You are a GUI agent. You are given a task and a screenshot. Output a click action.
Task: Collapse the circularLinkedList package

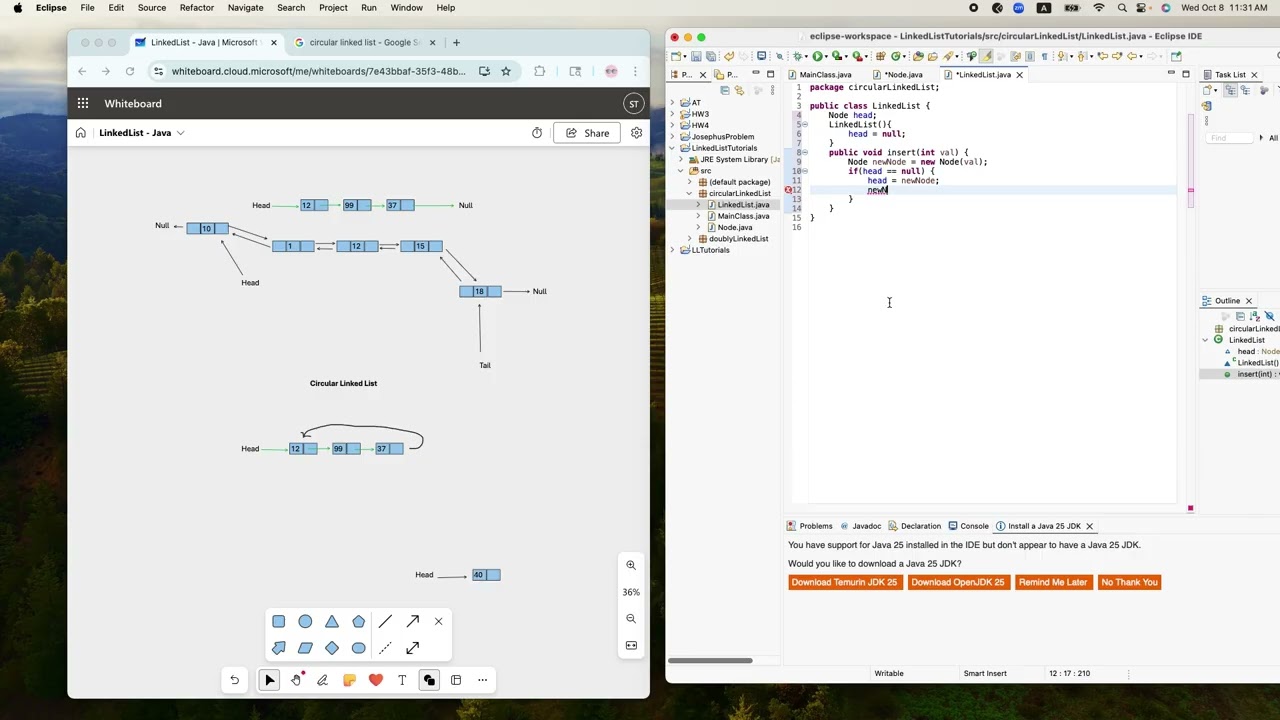(x=689, y=193)
